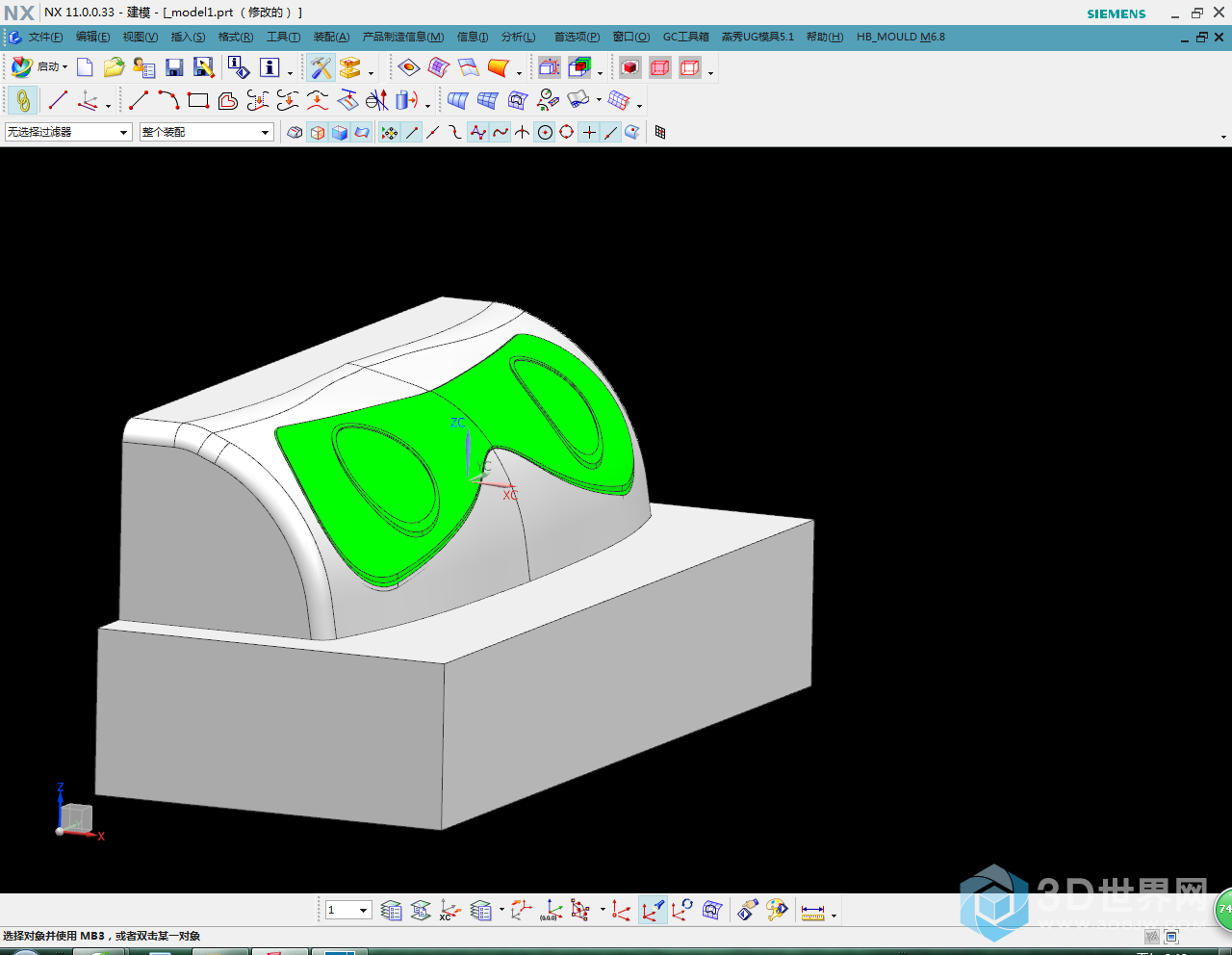1232x955 pixels.
Task: Click the red cube display icon
Action: coord(630,67)
